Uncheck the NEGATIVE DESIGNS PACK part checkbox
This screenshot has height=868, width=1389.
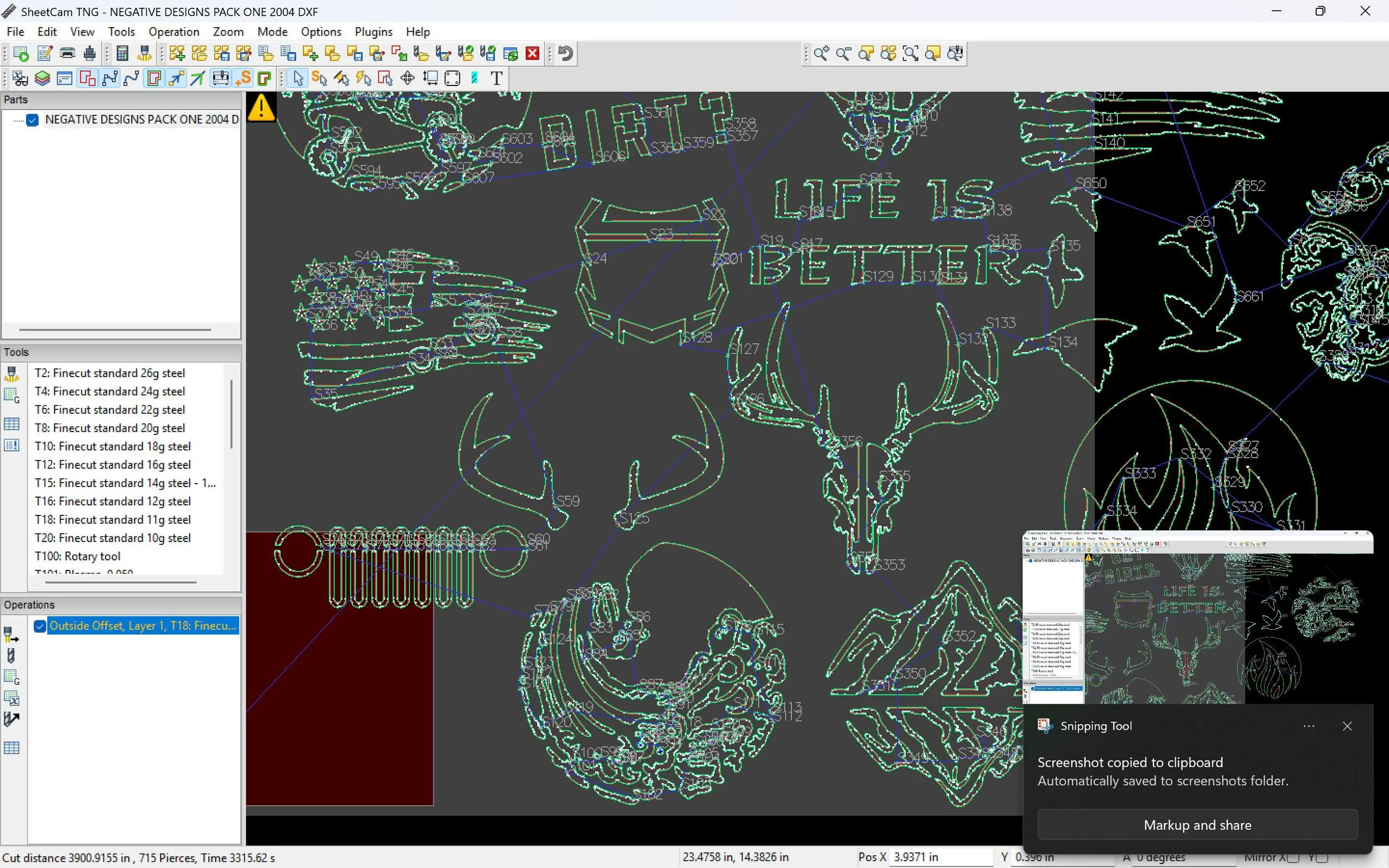click(x=33, y=119)
